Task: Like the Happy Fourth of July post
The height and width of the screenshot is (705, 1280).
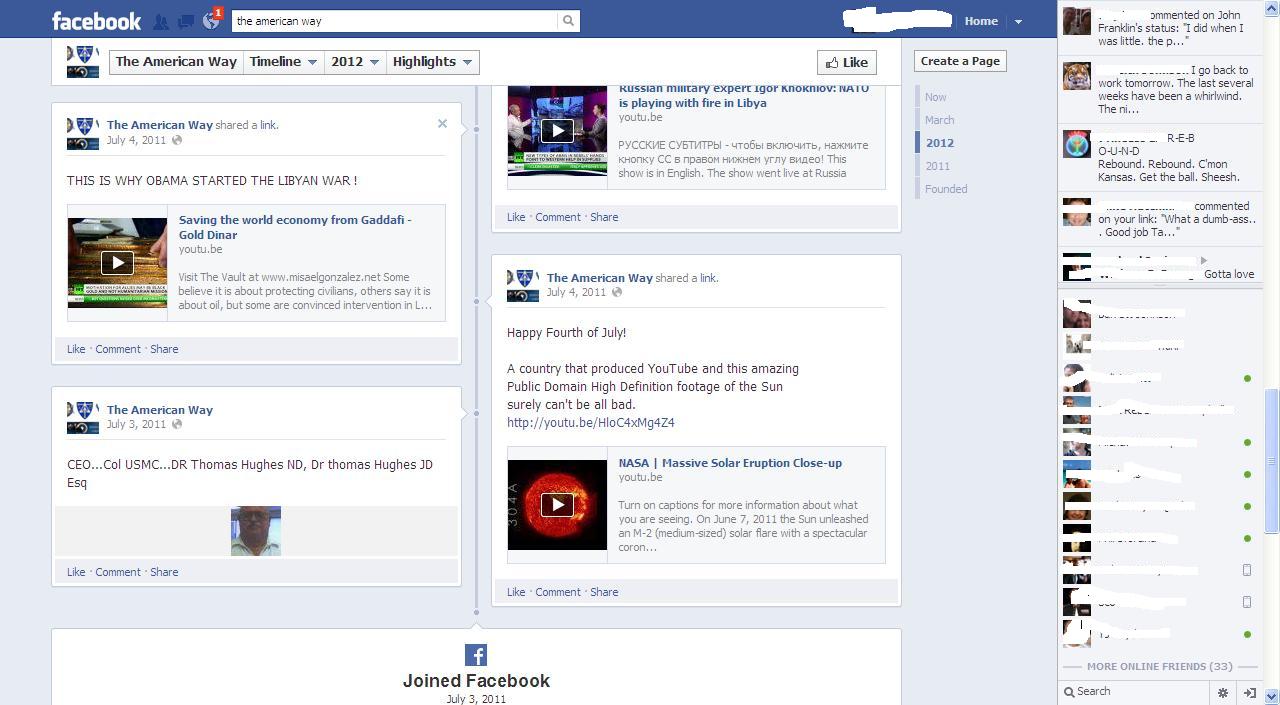Action: click(516, 592)
